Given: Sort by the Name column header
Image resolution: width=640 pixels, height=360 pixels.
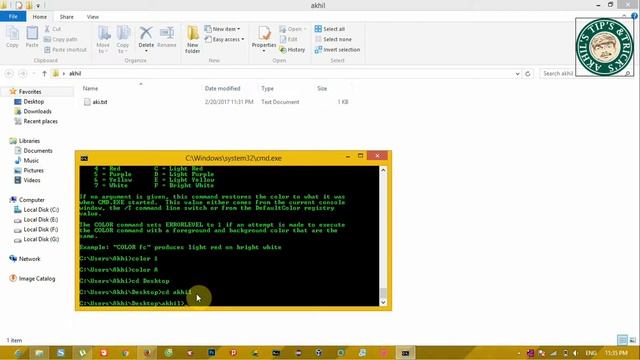Looking at the screenshot, I should click(90, 88).
